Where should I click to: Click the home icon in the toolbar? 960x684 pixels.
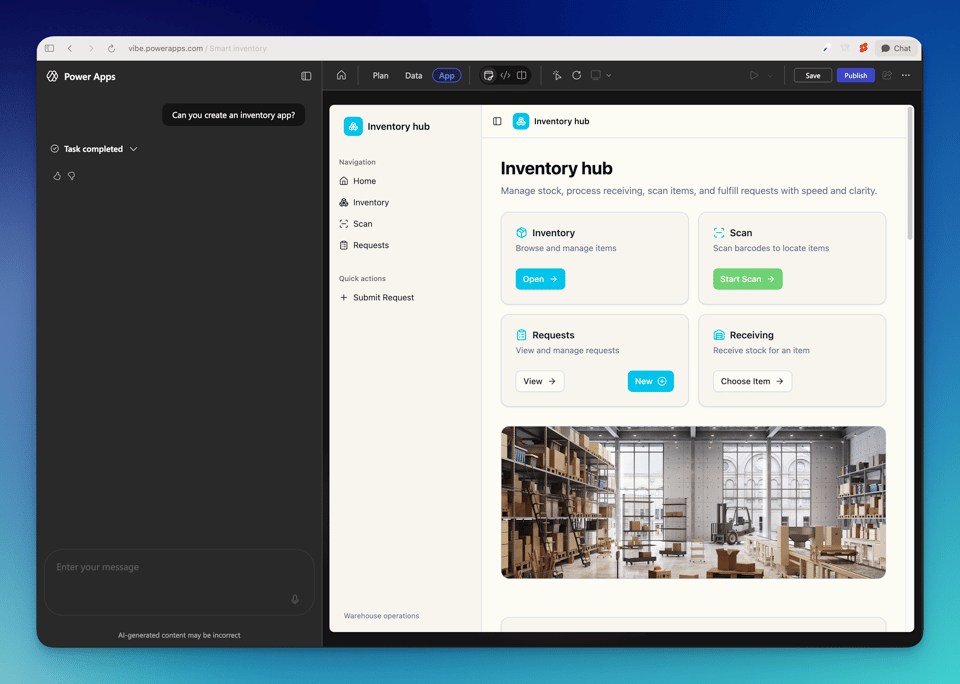[x=341, y=76]
